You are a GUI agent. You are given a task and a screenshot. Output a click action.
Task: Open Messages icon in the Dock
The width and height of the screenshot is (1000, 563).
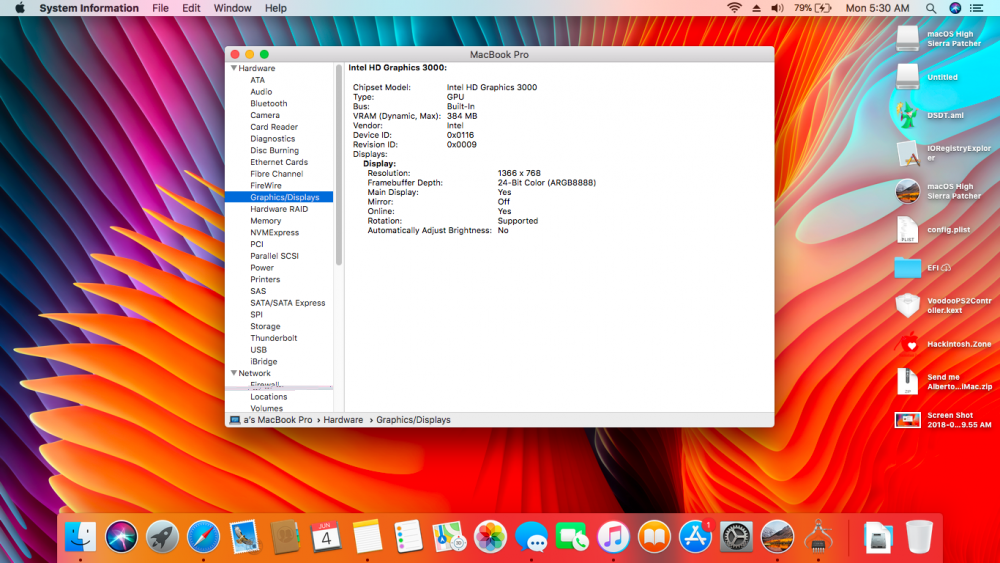531,536
